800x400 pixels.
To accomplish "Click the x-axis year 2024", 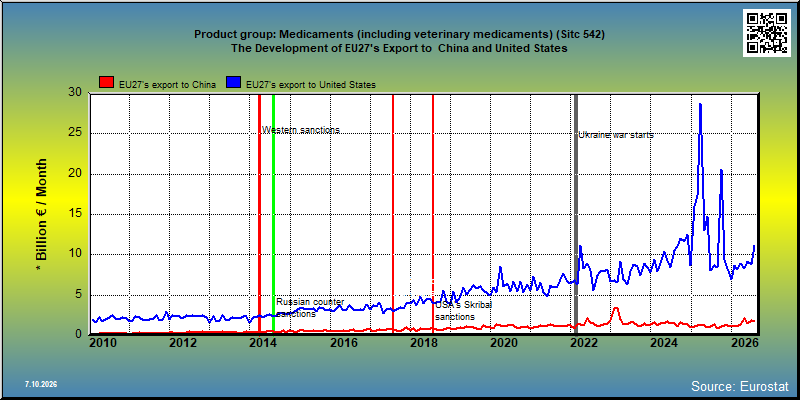I will click(664, 343).
